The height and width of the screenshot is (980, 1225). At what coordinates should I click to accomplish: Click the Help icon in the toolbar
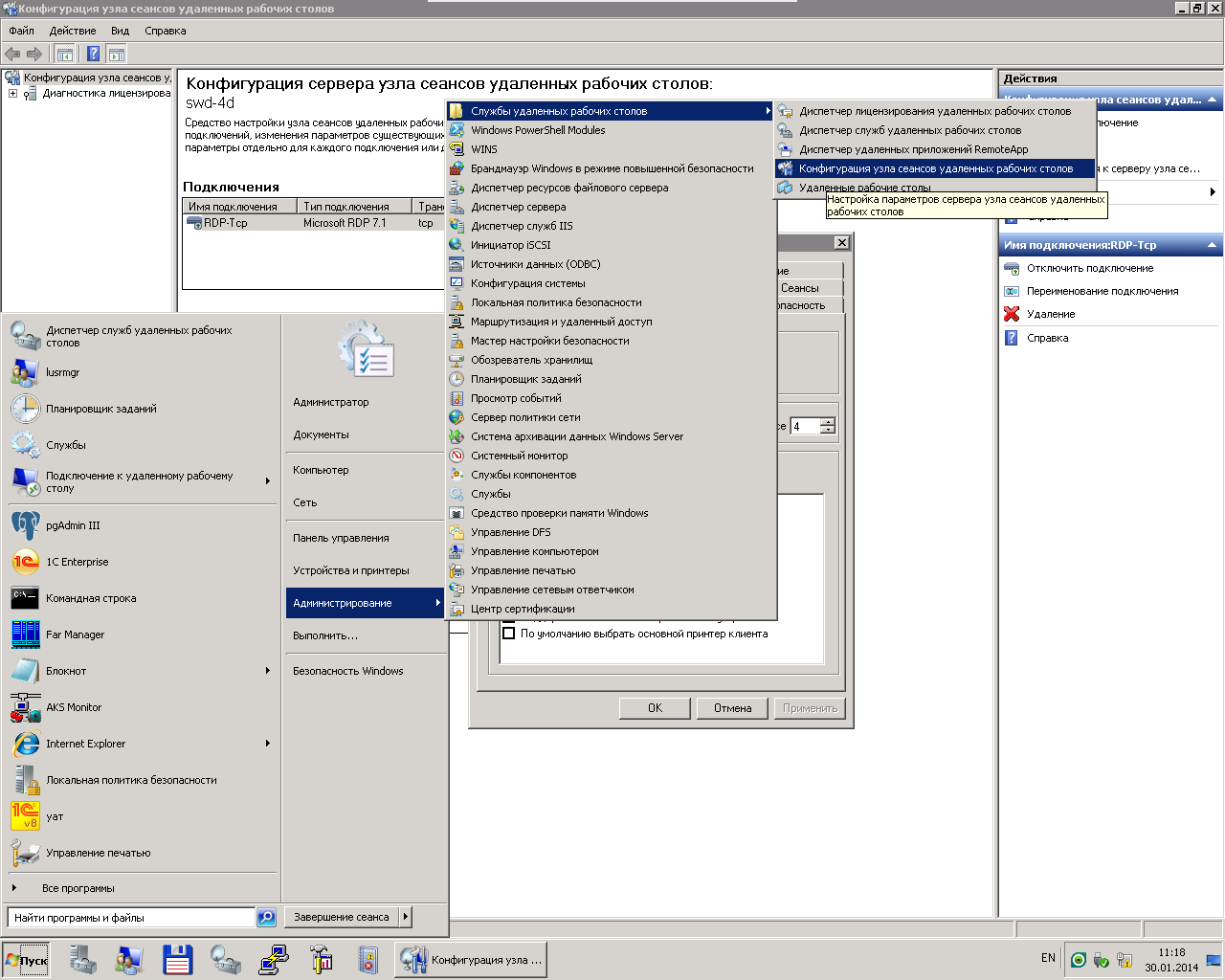point(93,54)
